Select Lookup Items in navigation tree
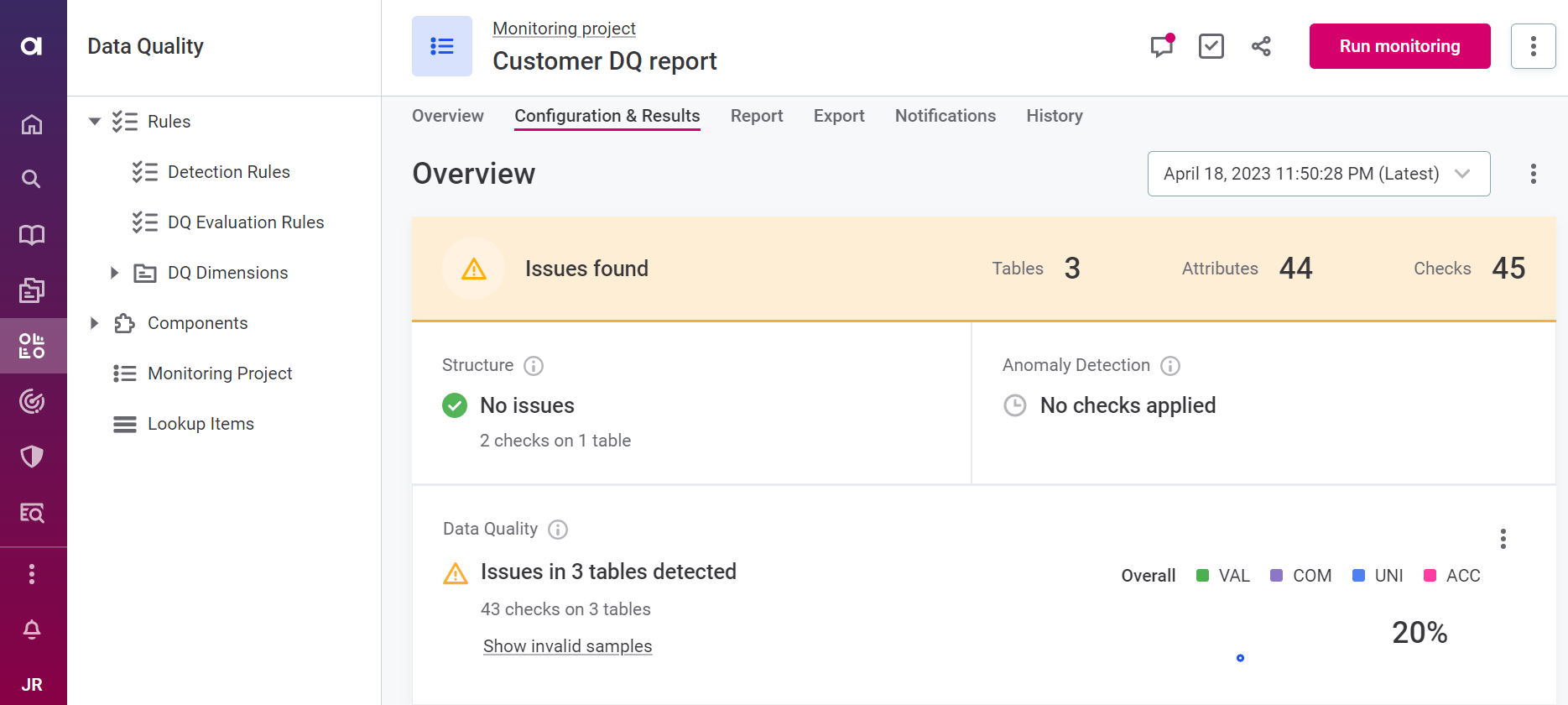The height and width of the screenshot is (705, 1568). pyautogui.click(x=201, y=424)
